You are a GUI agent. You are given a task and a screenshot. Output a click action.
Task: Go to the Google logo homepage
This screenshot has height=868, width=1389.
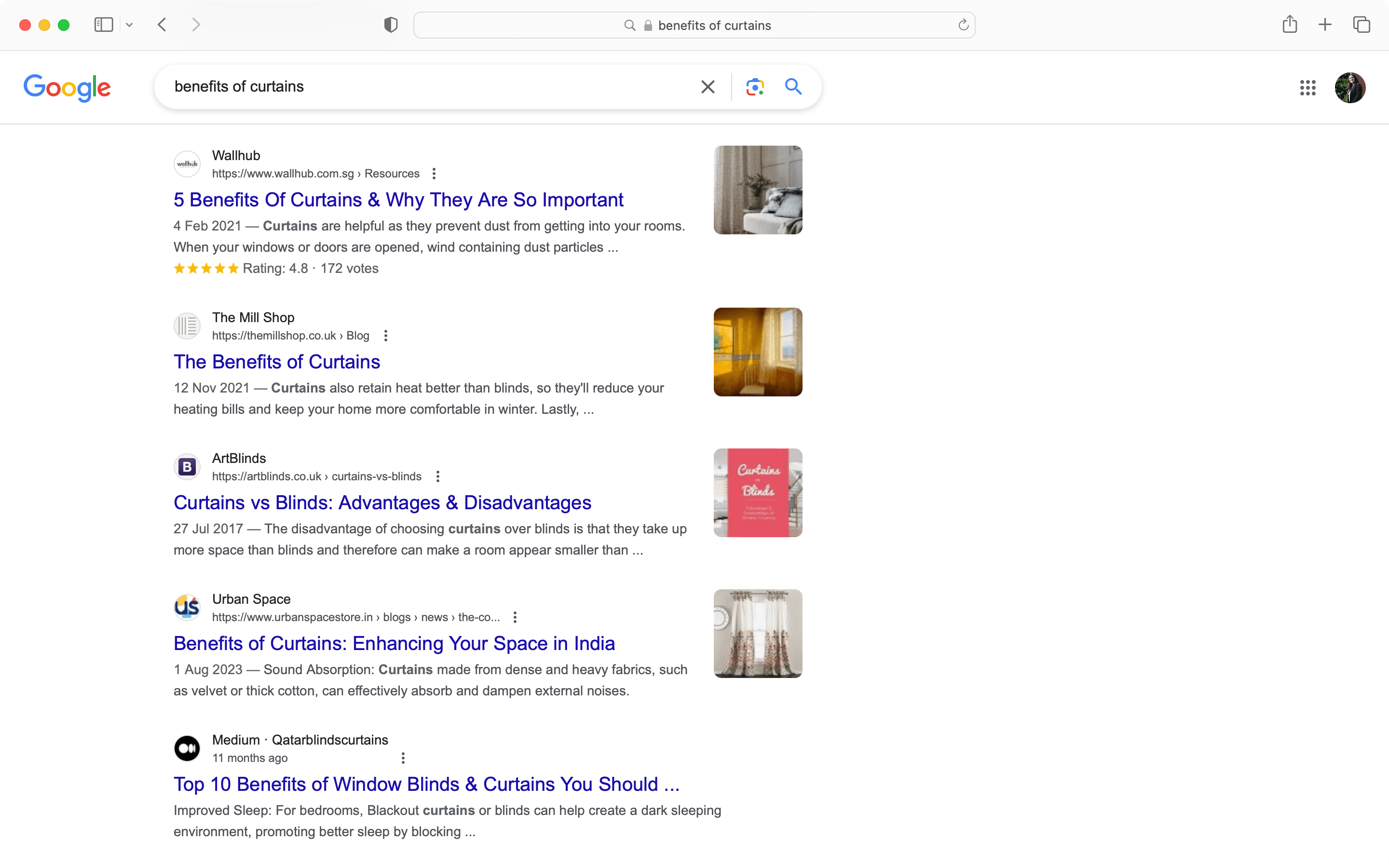[67, 87]
